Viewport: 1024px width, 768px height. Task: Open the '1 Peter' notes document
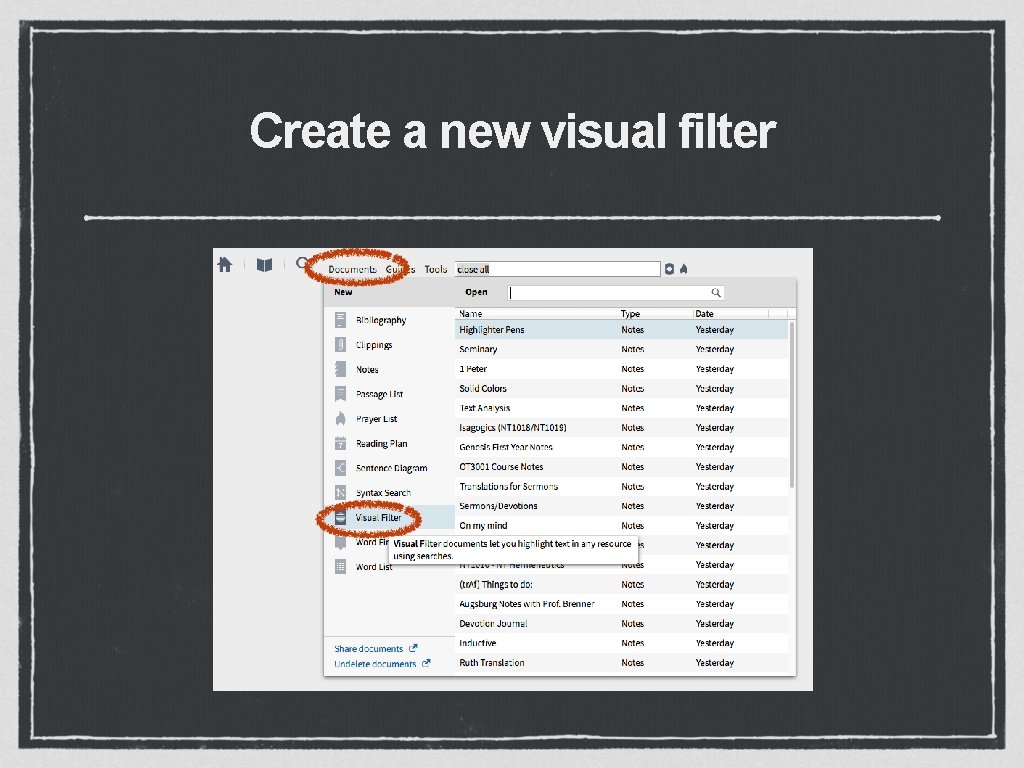(x=622, y=369)
